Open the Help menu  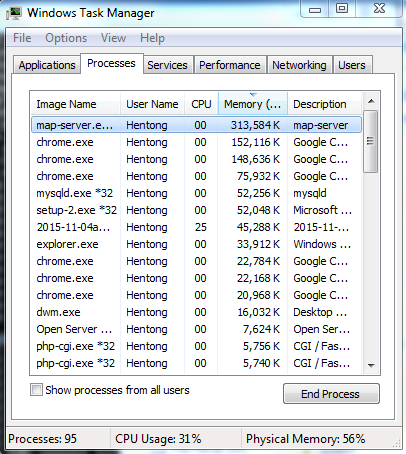tap(152, 38)
